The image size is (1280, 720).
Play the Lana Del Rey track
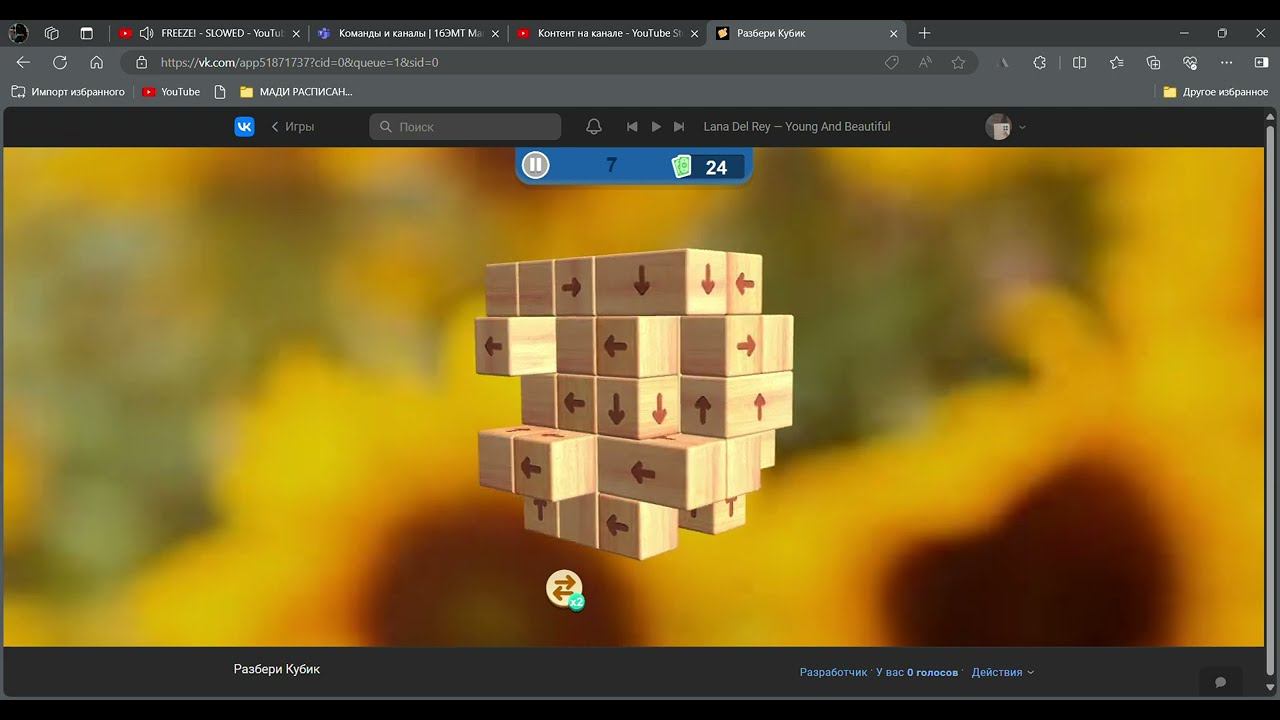pos(656,127)
